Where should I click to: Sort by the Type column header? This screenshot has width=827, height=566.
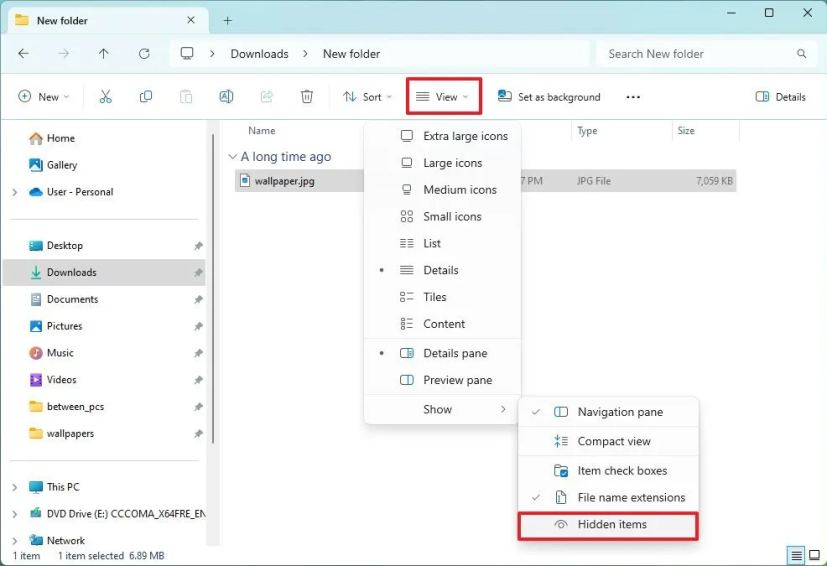pos(587,131)
